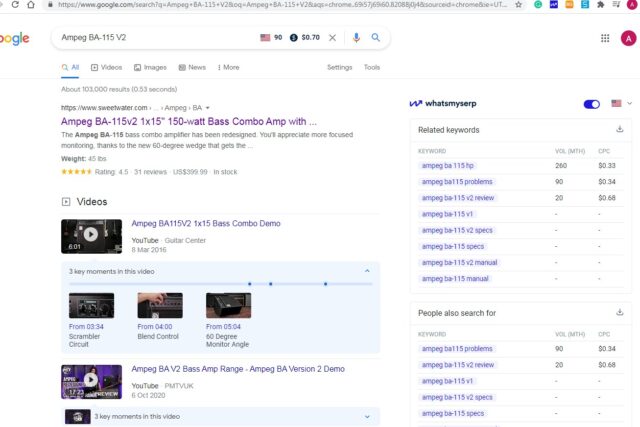Play the Guitar Center demo video thumbnail

coord(91,236)
